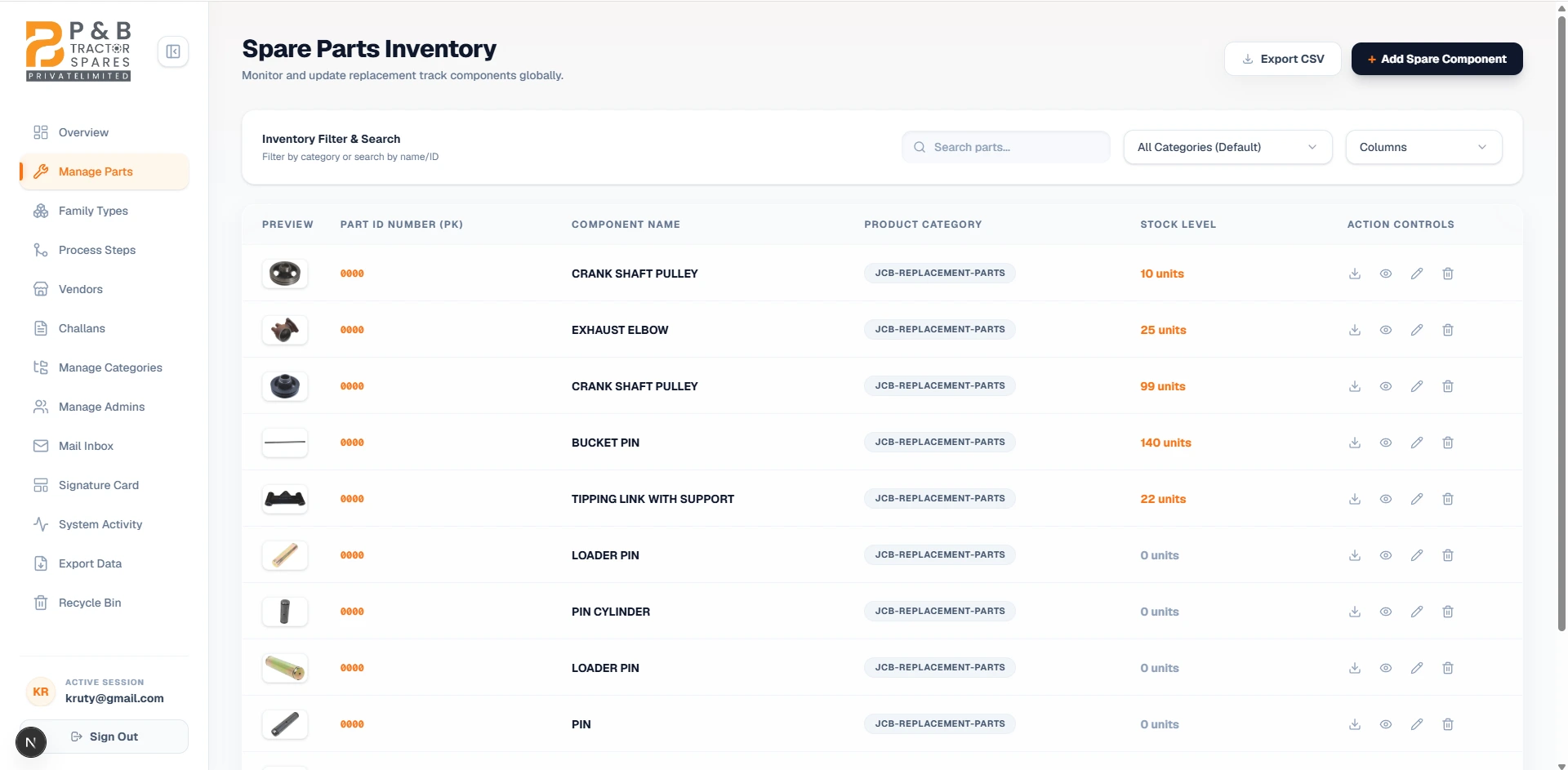View the first CRANK SHAFT PULLEY with the eye icon
This screenshot has height=770, width=1568.
click(x=1386, y=274)
